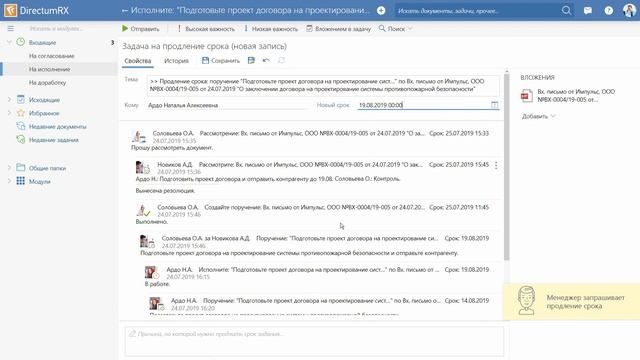Click the Соловьева О.А. Рассмотрение thread entry
Viewport: 640px width, 360px height.
pos(313,140)
